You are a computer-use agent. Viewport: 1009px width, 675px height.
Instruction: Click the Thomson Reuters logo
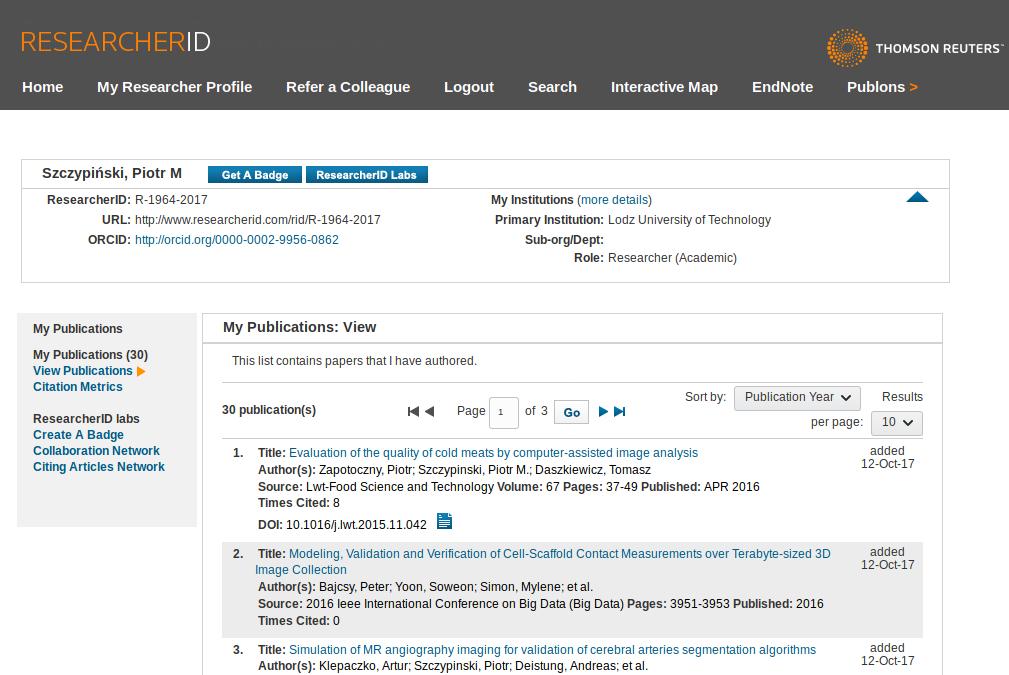pos(914,48)
